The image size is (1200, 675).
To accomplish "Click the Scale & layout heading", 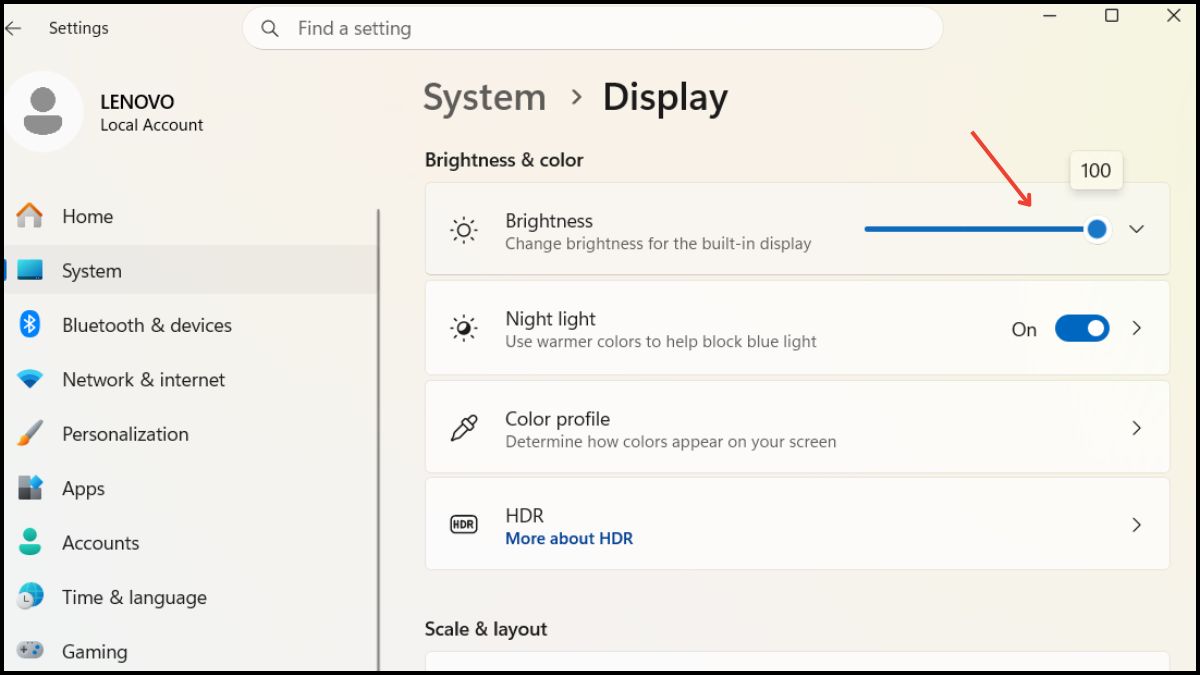I will click(x=486, y=629).
